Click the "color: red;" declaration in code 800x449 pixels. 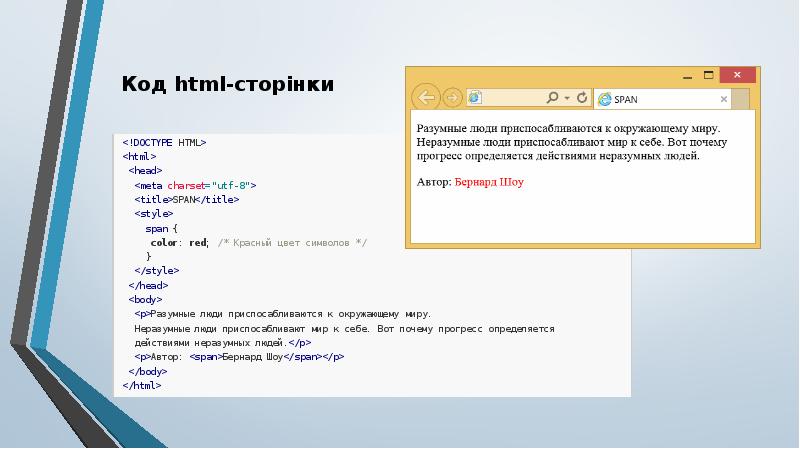(180, 243)
